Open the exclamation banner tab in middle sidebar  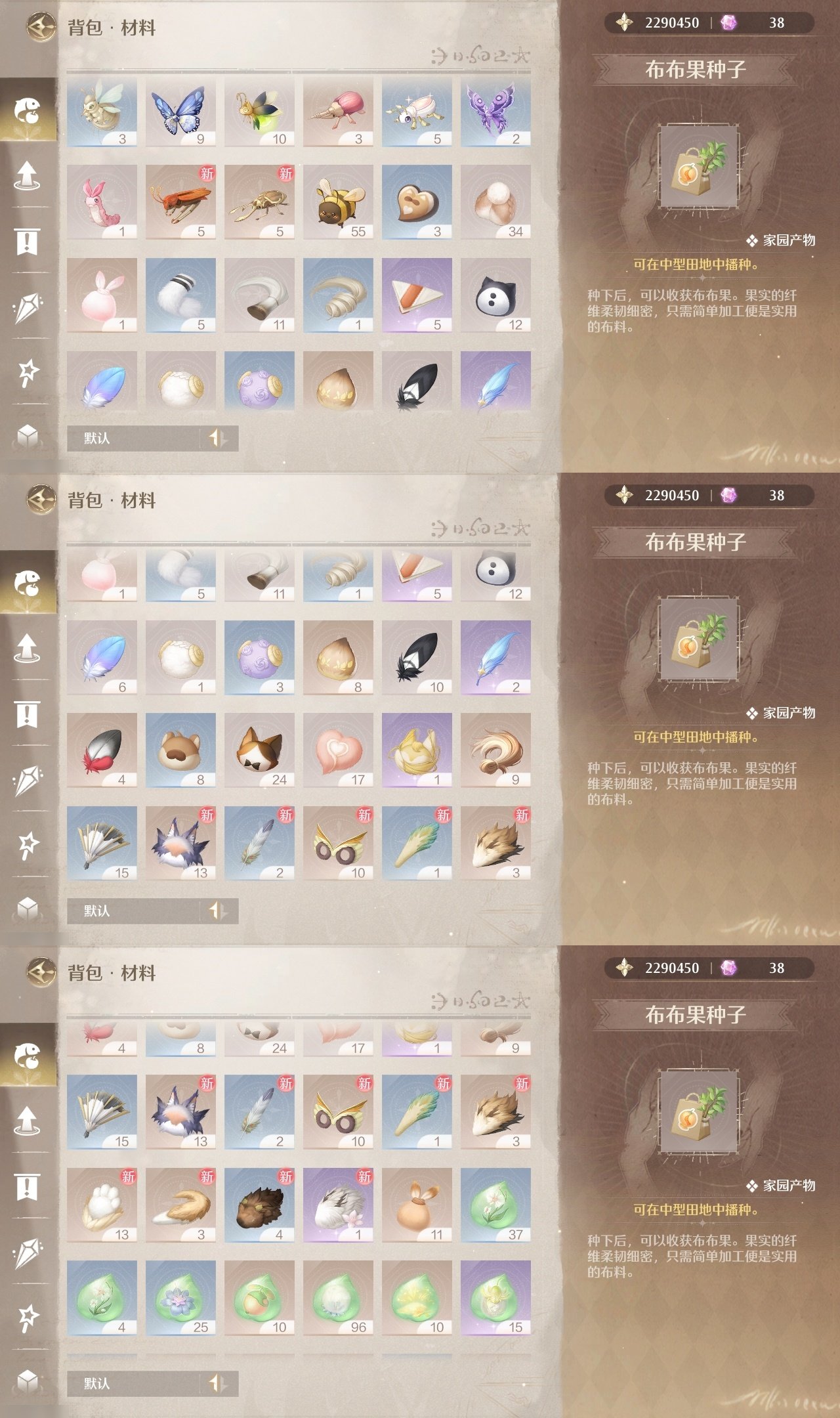point(28,714)
